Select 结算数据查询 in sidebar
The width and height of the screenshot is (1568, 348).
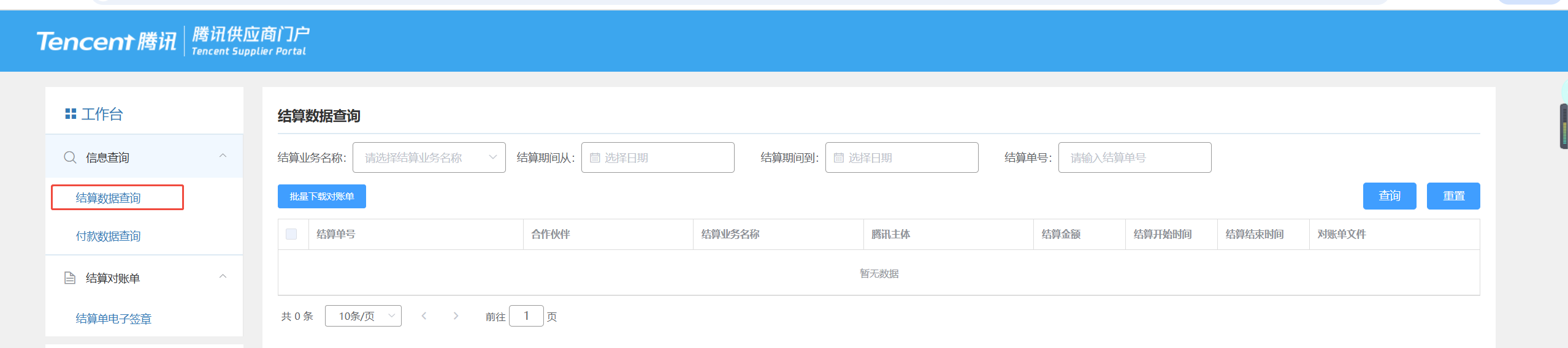[109, 198]
